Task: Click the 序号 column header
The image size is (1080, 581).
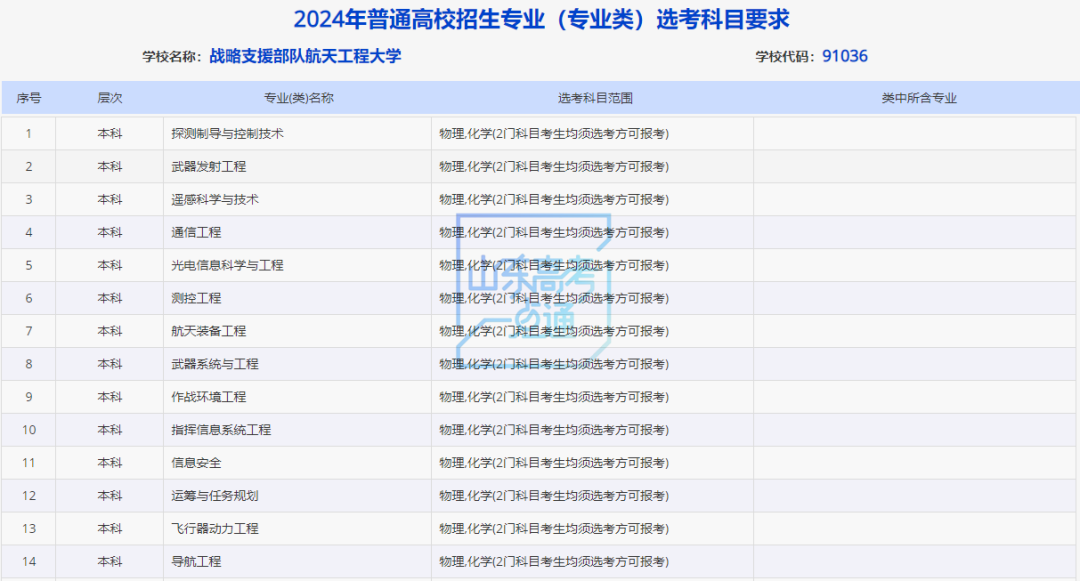Action: click(29, 98)
